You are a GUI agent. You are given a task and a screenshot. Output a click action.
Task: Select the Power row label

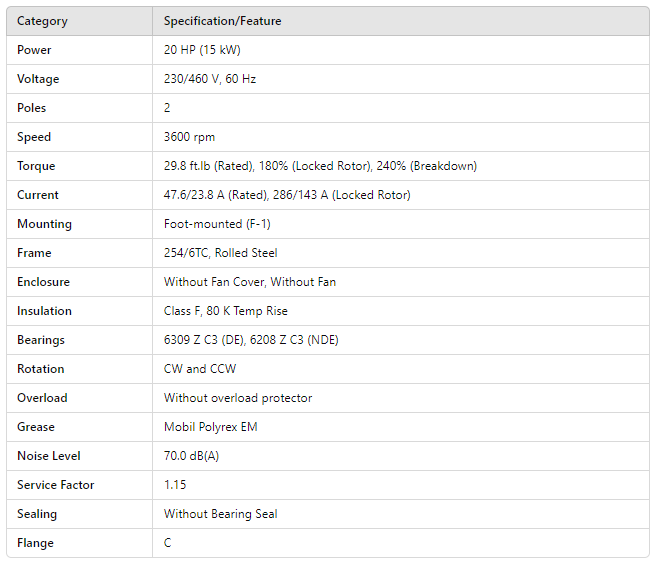34,50
